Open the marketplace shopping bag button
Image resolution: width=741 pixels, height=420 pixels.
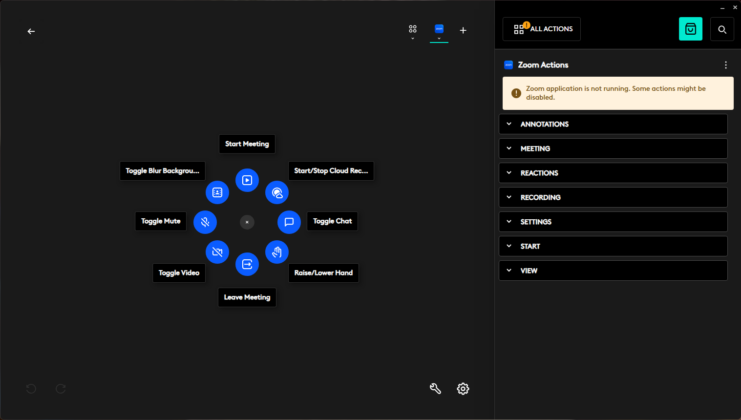point(690,29)
